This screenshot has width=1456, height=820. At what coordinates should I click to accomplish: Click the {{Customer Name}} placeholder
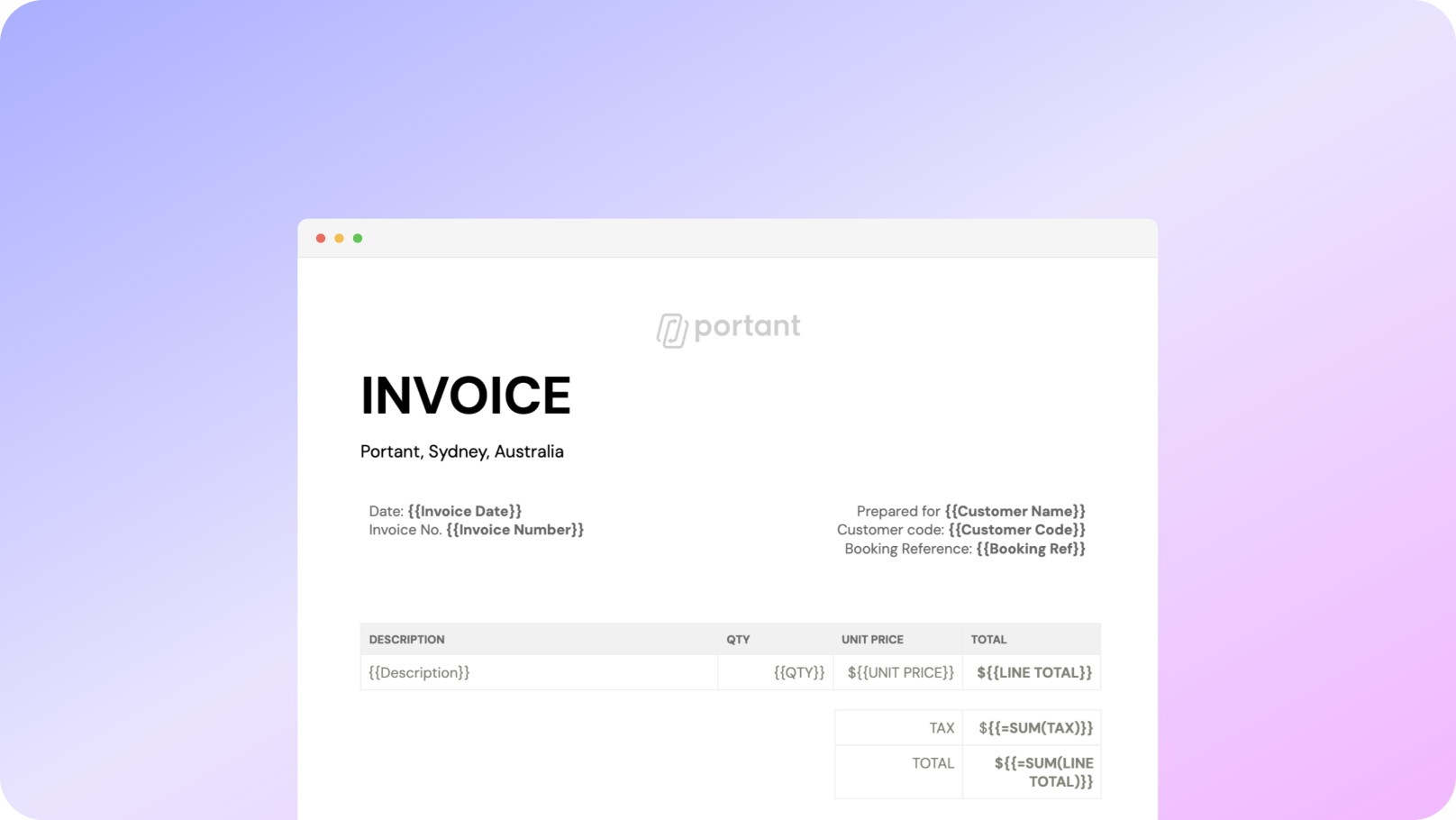[1015, 511]
